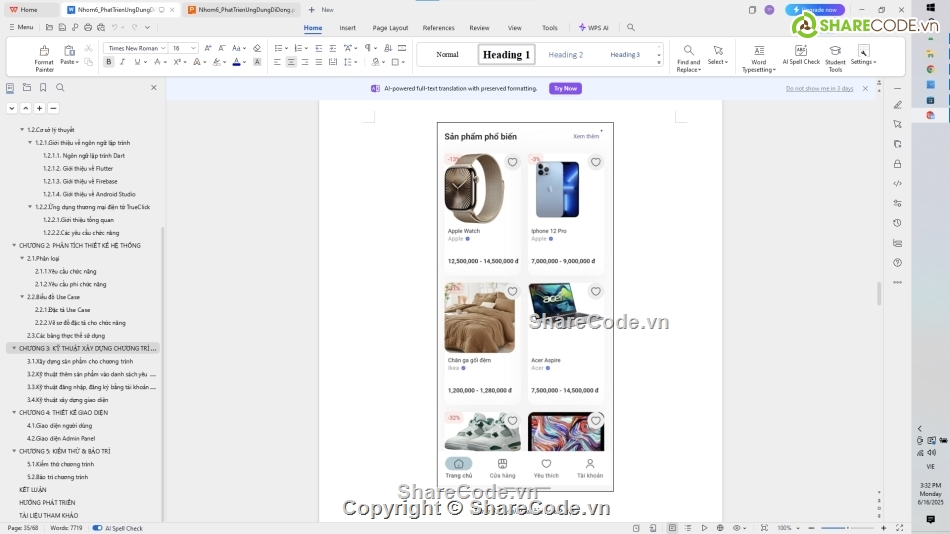Expand the styles gallery arrow

coord(659,62)
